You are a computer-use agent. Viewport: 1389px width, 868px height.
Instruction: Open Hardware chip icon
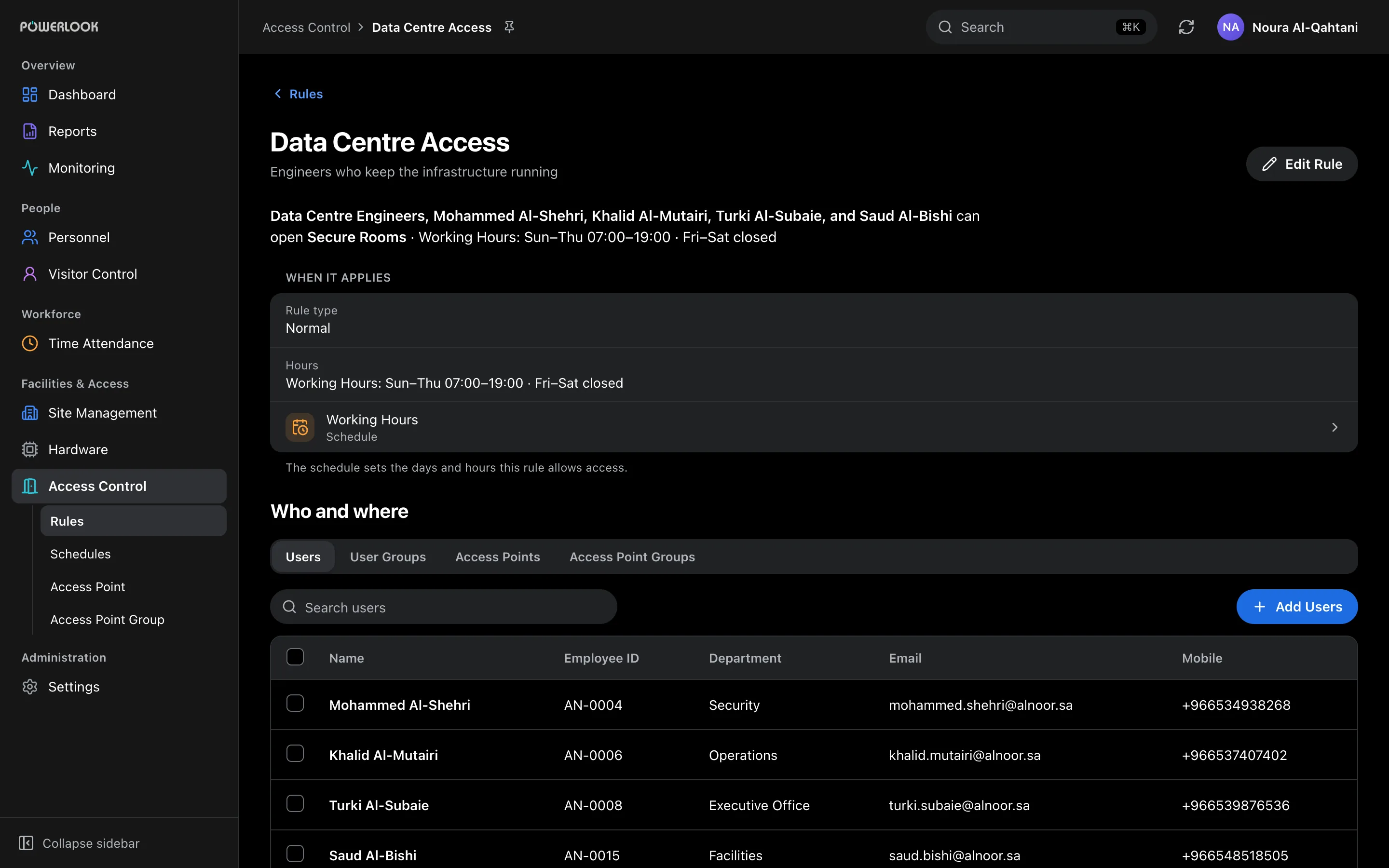pos(30,450)
